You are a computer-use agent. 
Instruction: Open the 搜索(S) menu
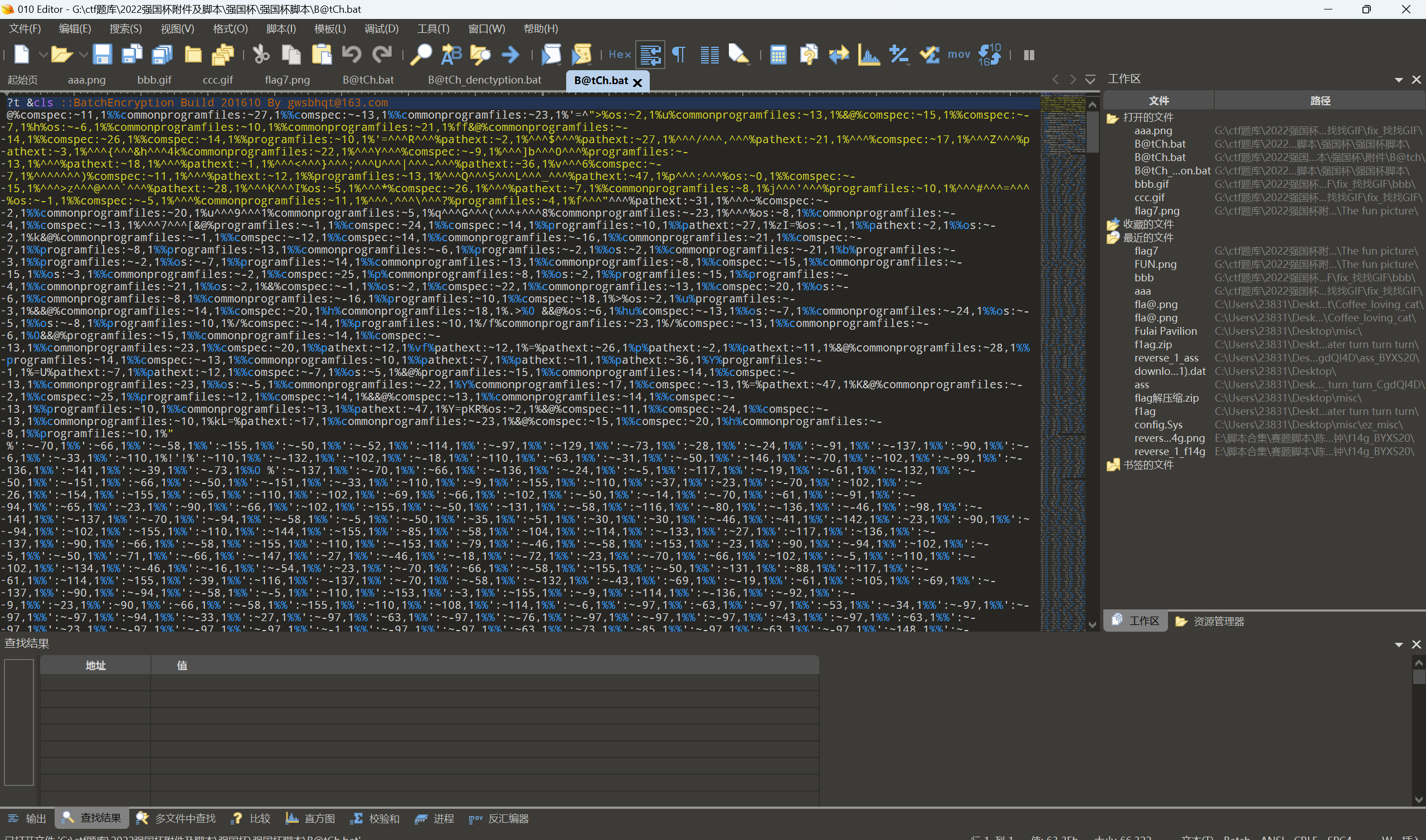126,28
